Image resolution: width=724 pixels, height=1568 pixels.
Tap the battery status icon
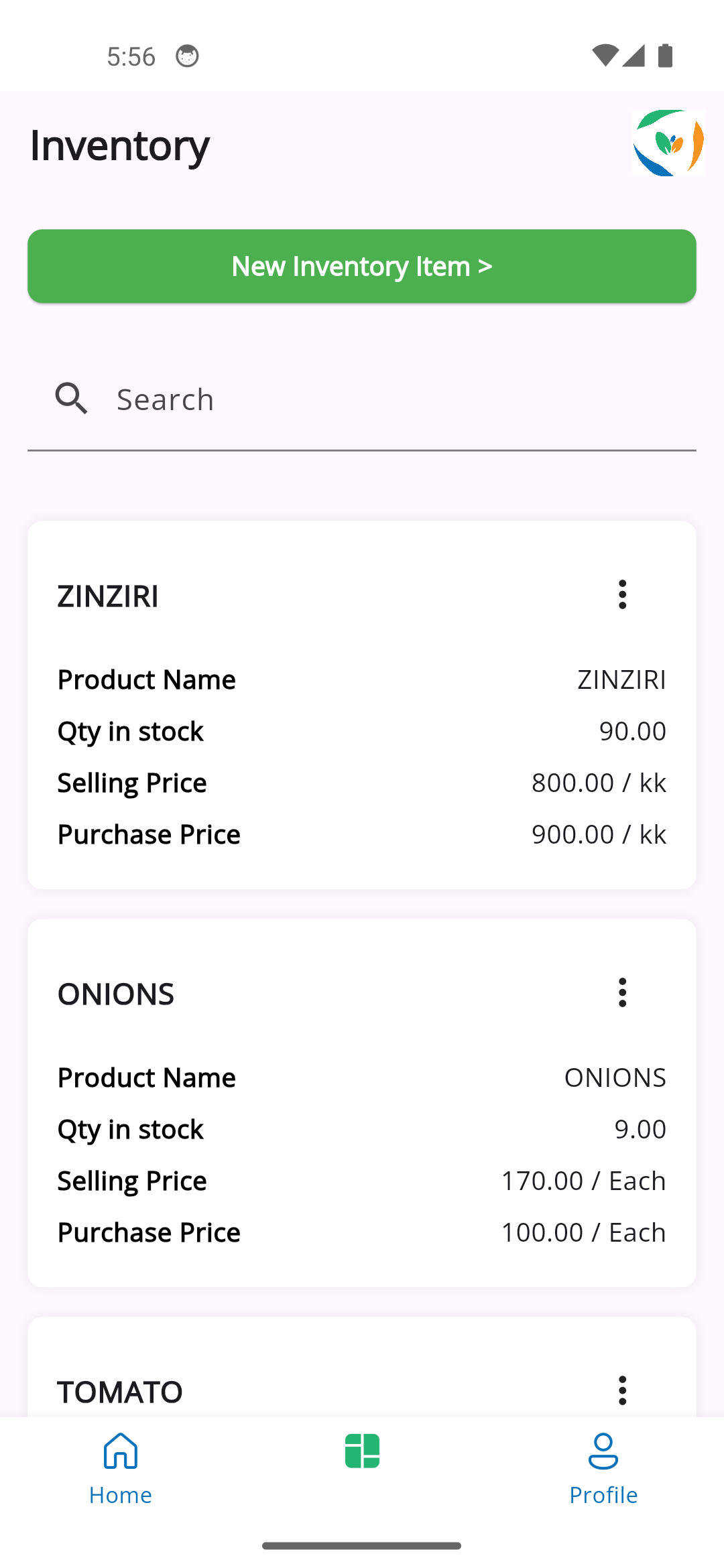tap(665, 56)
